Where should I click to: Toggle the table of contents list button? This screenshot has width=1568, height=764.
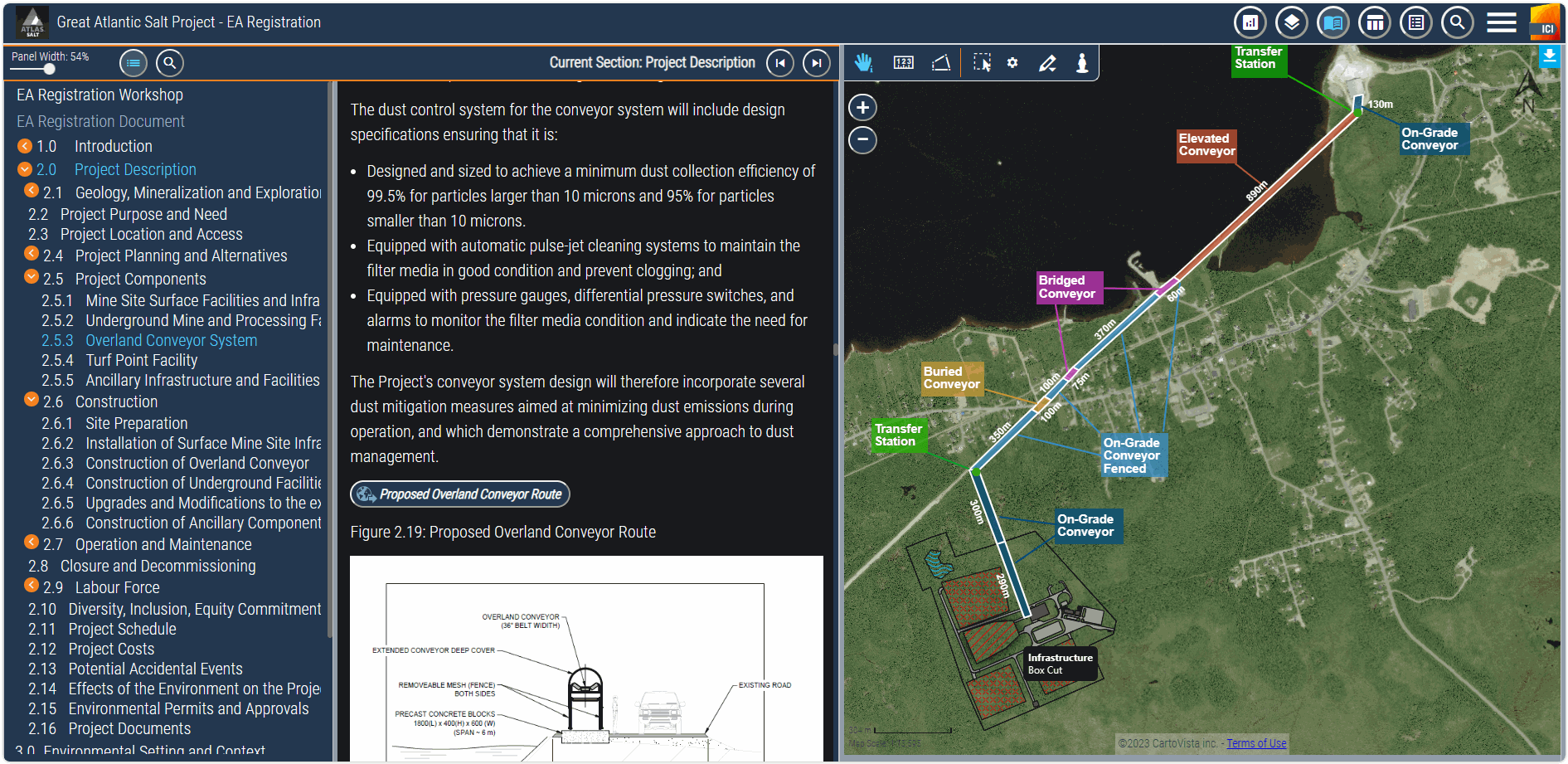[133, 63]
